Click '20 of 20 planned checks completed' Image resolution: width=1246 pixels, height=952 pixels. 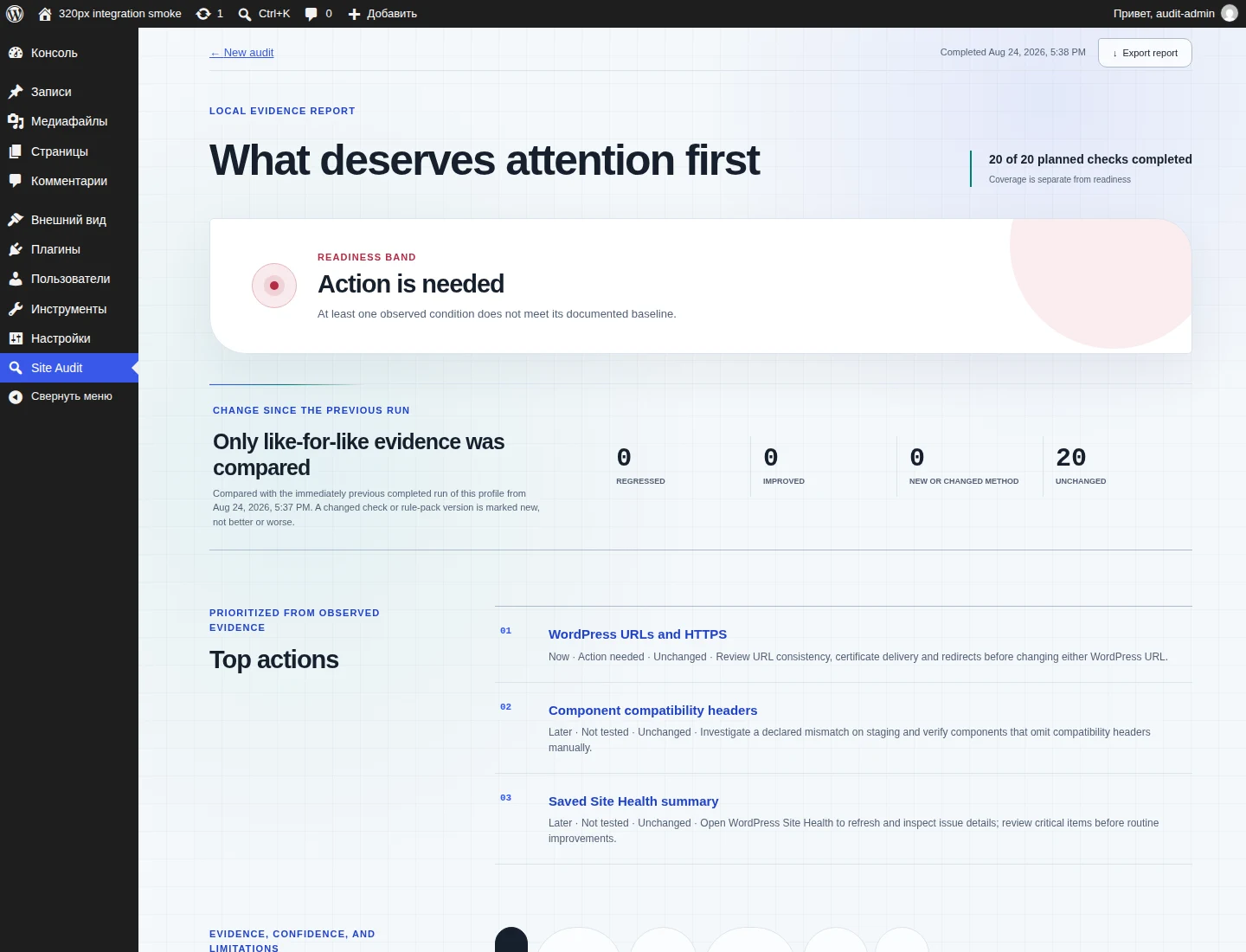(x=1090, y=159)
